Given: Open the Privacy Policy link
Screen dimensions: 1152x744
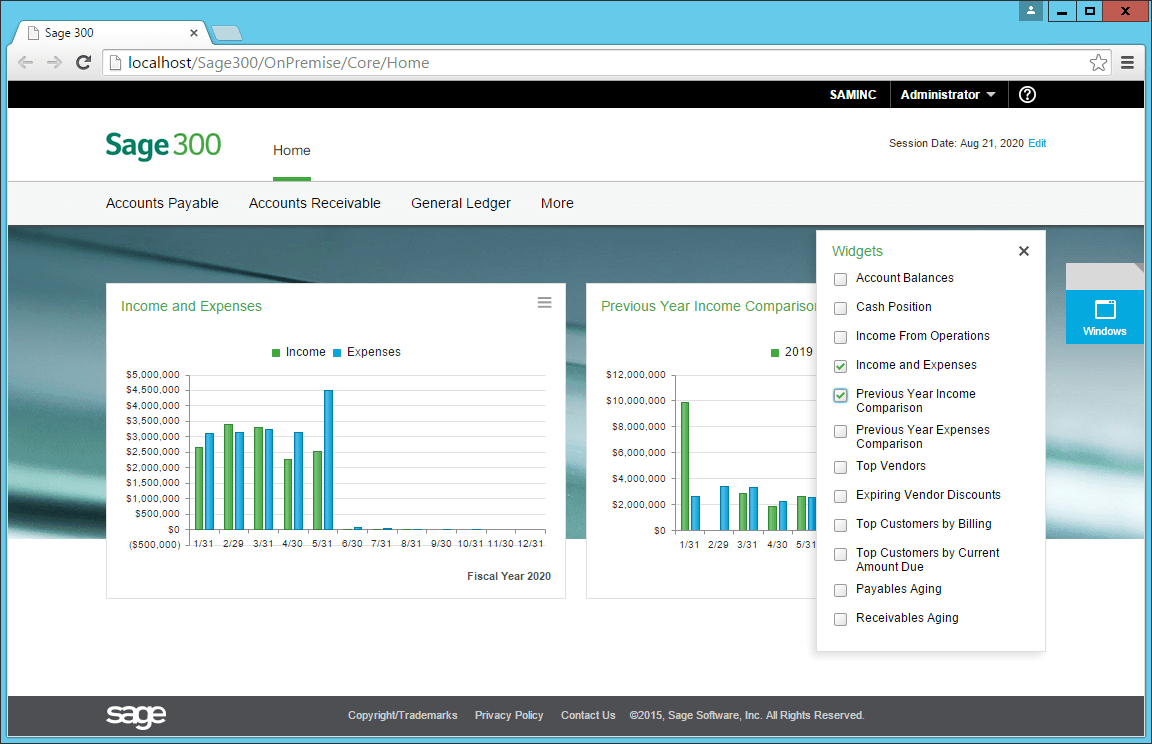Looking at the screenshot, I should pos(509,715).
